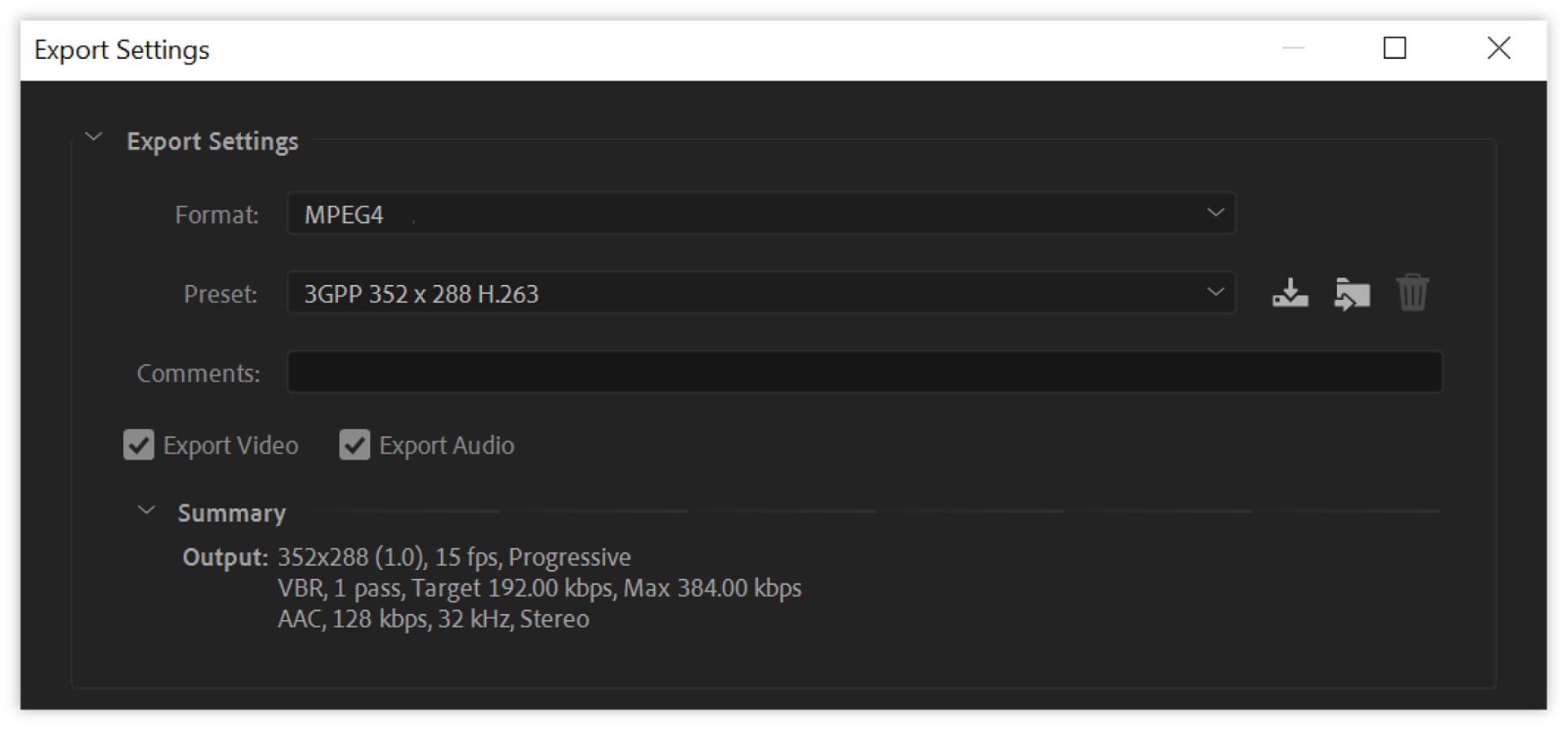The image size is (1568, 731).
Task: Click the Save Preset download icon
Action: [x=1290, y=293]
